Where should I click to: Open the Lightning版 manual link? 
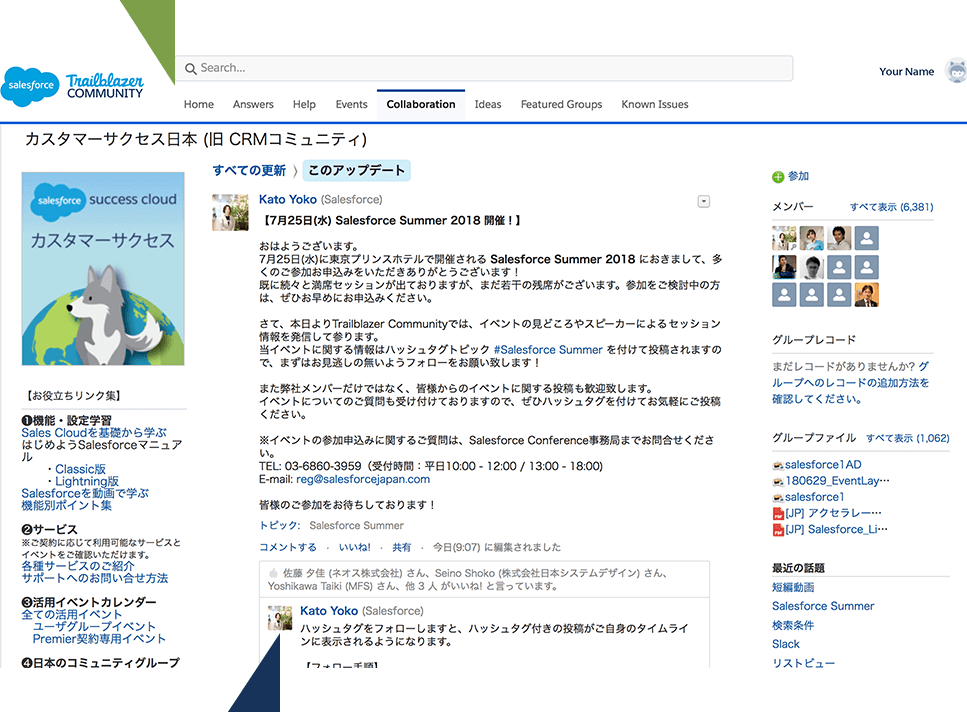87,481
